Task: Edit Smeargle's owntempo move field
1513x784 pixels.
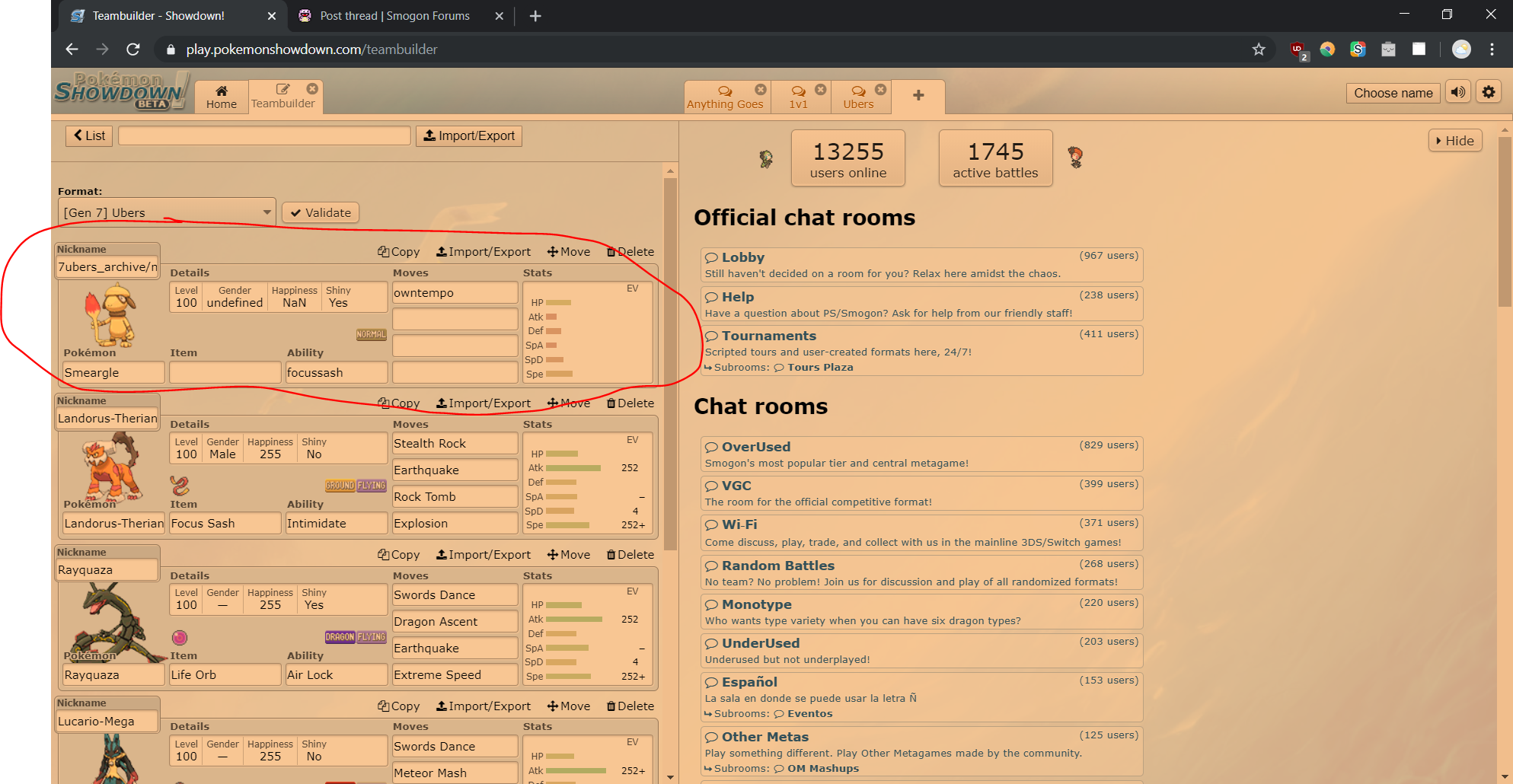Action: click(x=455, y=293)
